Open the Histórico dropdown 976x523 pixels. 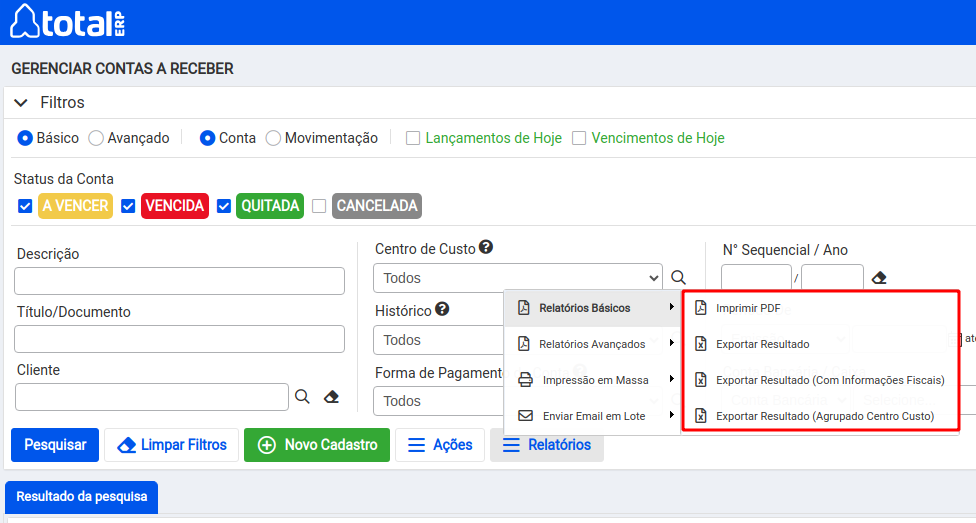438,340
